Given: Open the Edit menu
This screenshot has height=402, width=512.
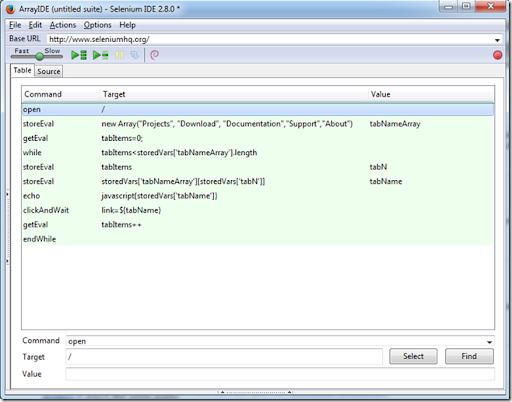Looking at the screenshot, I should [x=35, y=25].
